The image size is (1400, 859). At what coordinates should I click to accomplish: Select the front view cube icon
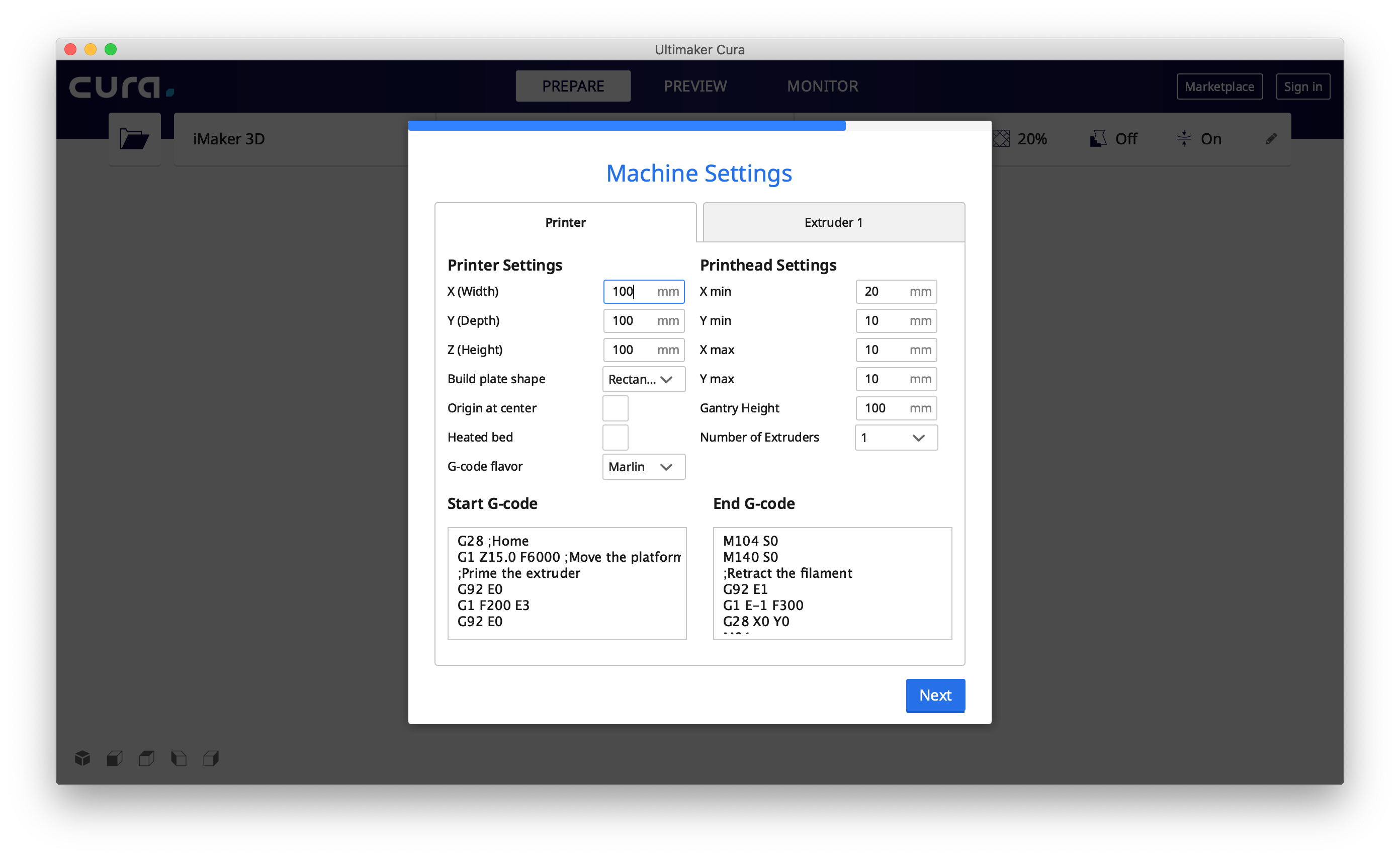(115, 758)
